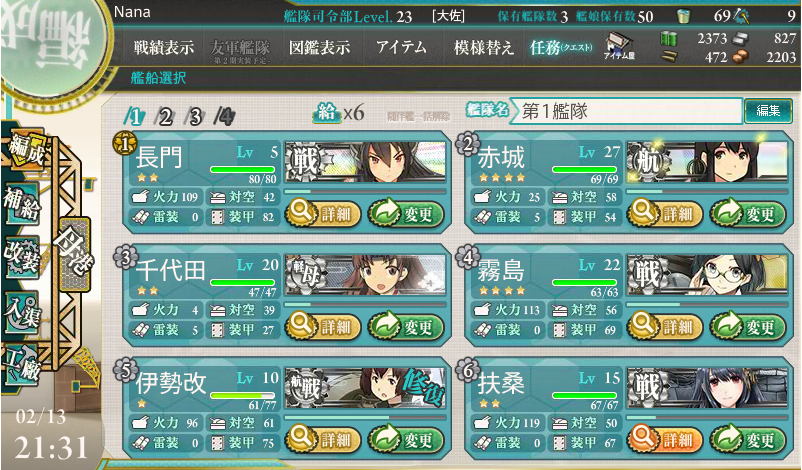802x470 pixels.
Task: Open the 入渠 docking repair sidebar icon
Action: [22, 312]
